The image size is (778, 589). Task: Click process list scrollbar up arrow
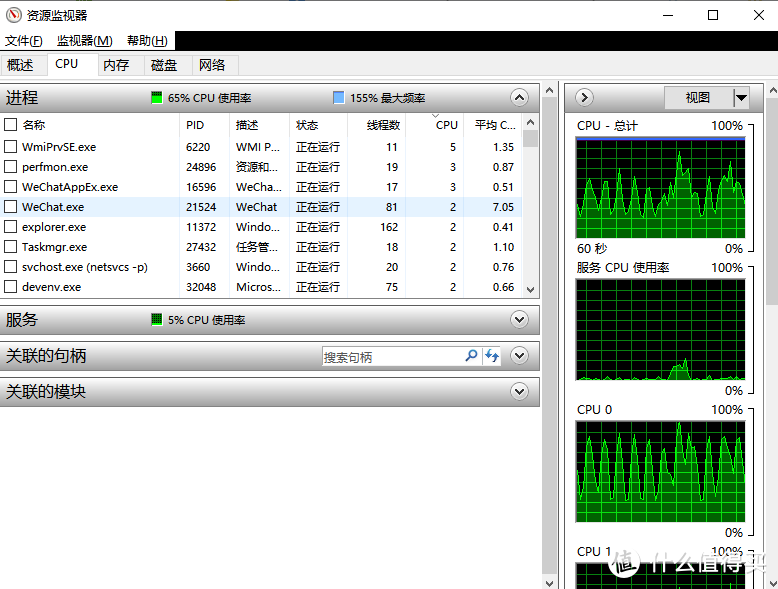point(530,122)
